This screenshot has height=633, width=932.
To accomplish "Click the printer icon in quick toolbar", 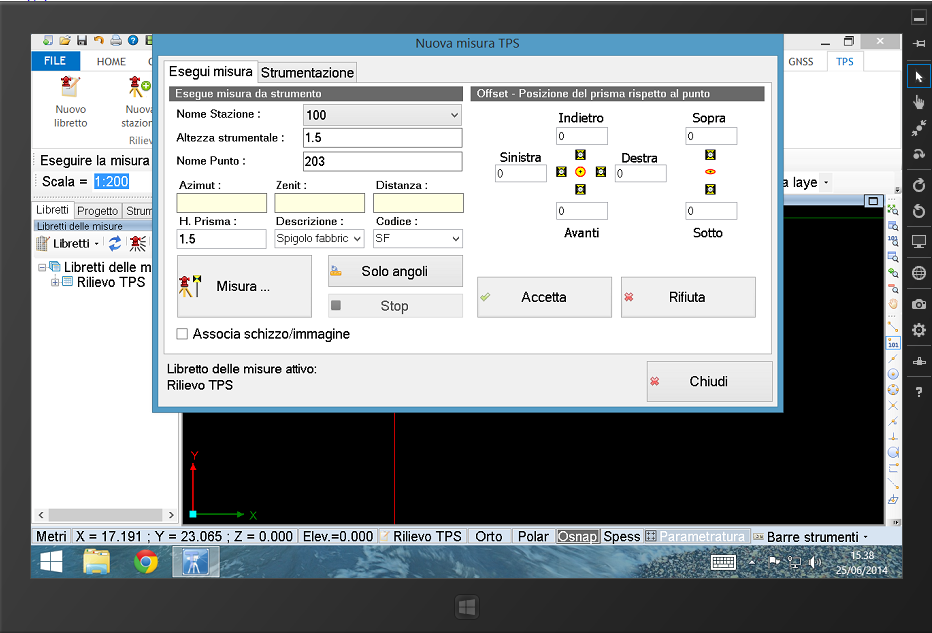I will click(116, 40).
